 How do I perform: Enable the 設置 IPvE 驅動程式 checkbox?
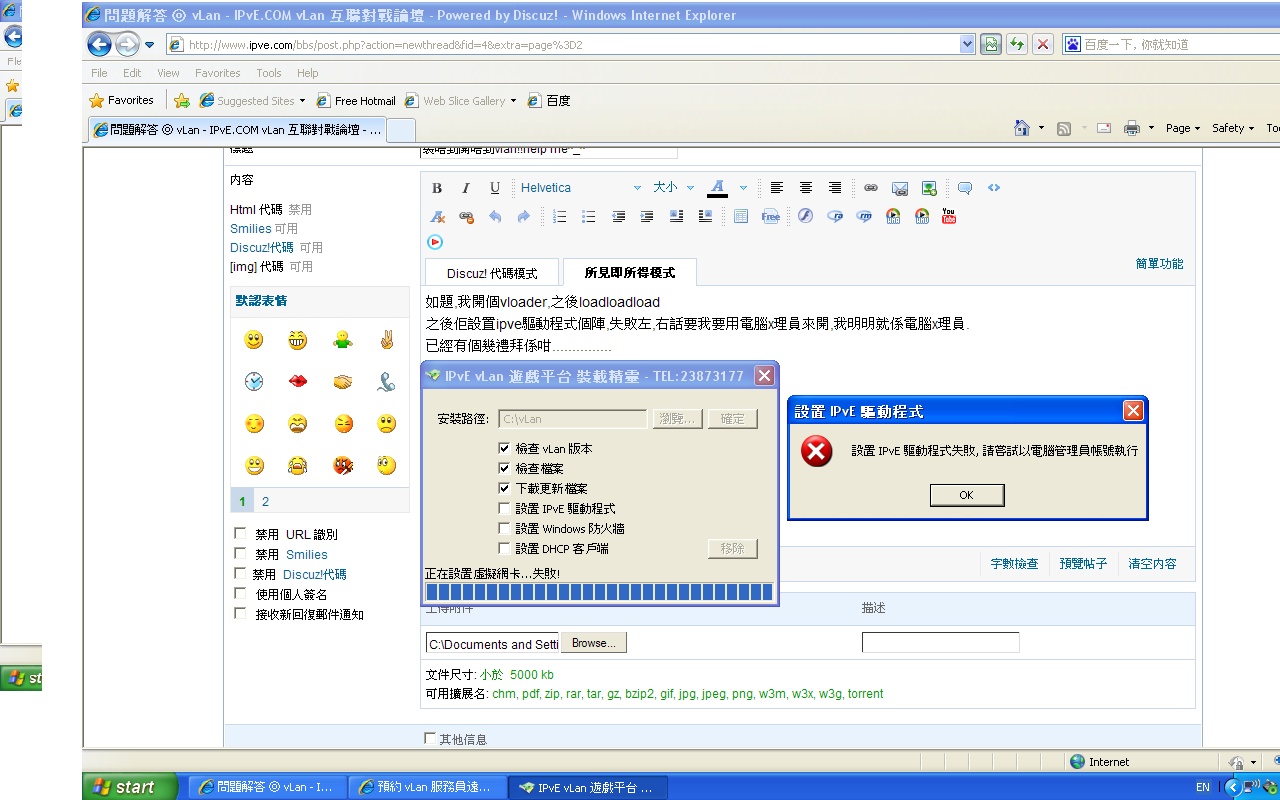(x=505, y=509)
